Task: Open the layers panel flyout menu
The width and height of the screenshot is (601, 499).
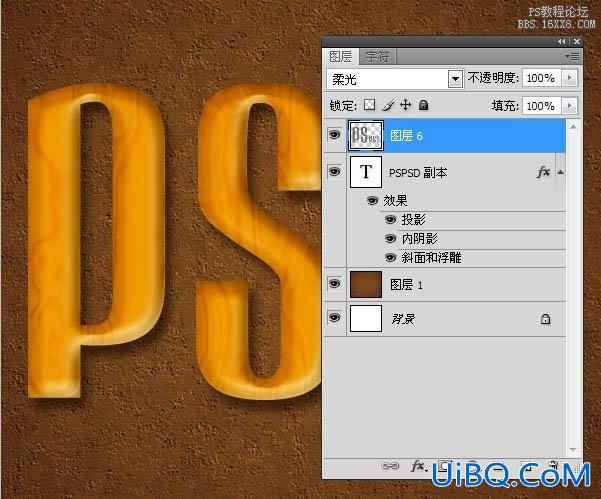Action: (572, 57)
